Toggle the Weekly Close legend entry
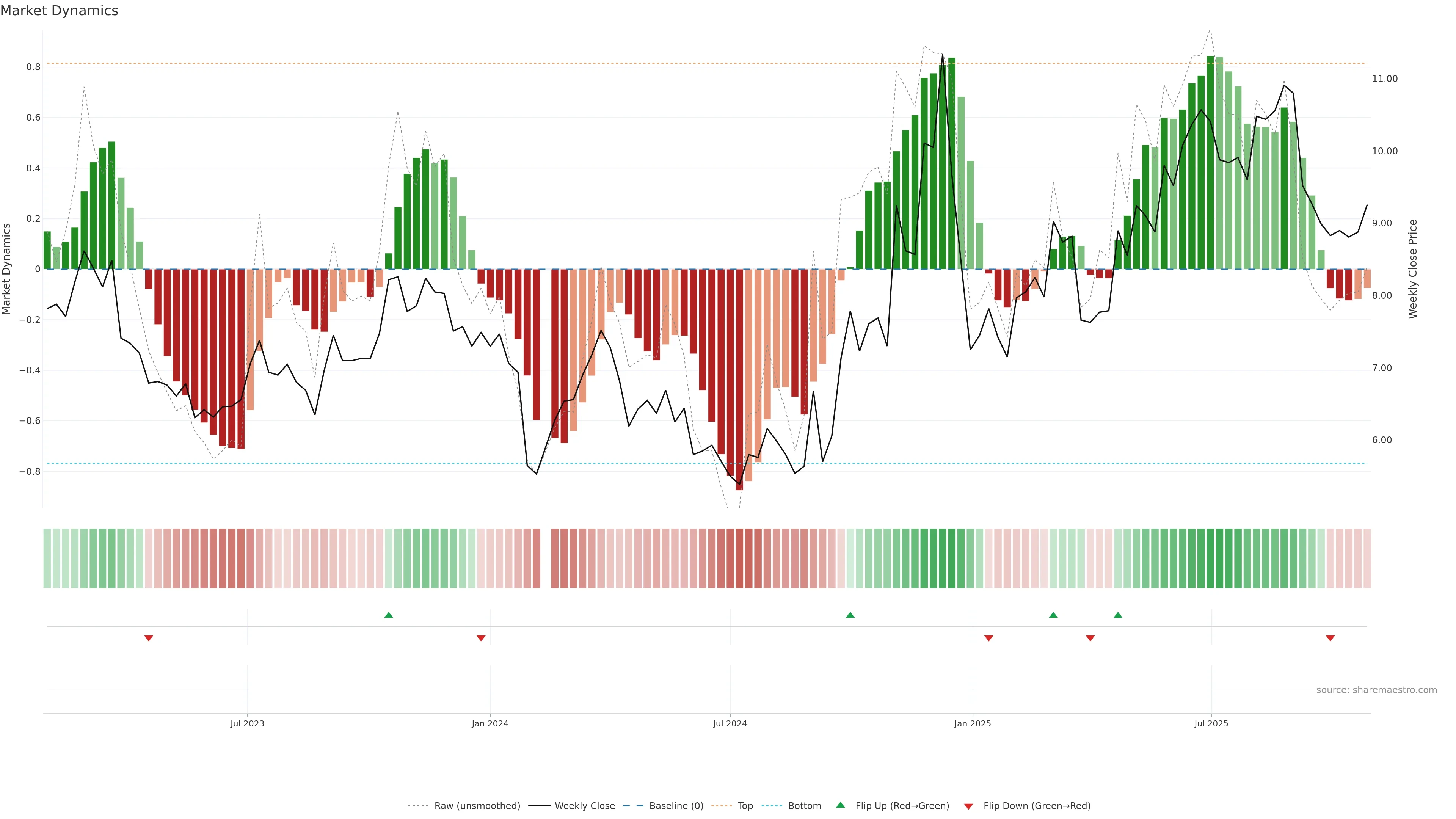Image resolution: width=1456 pixels, height=819 pixels. pyautogui.click(x=584, y=805)
